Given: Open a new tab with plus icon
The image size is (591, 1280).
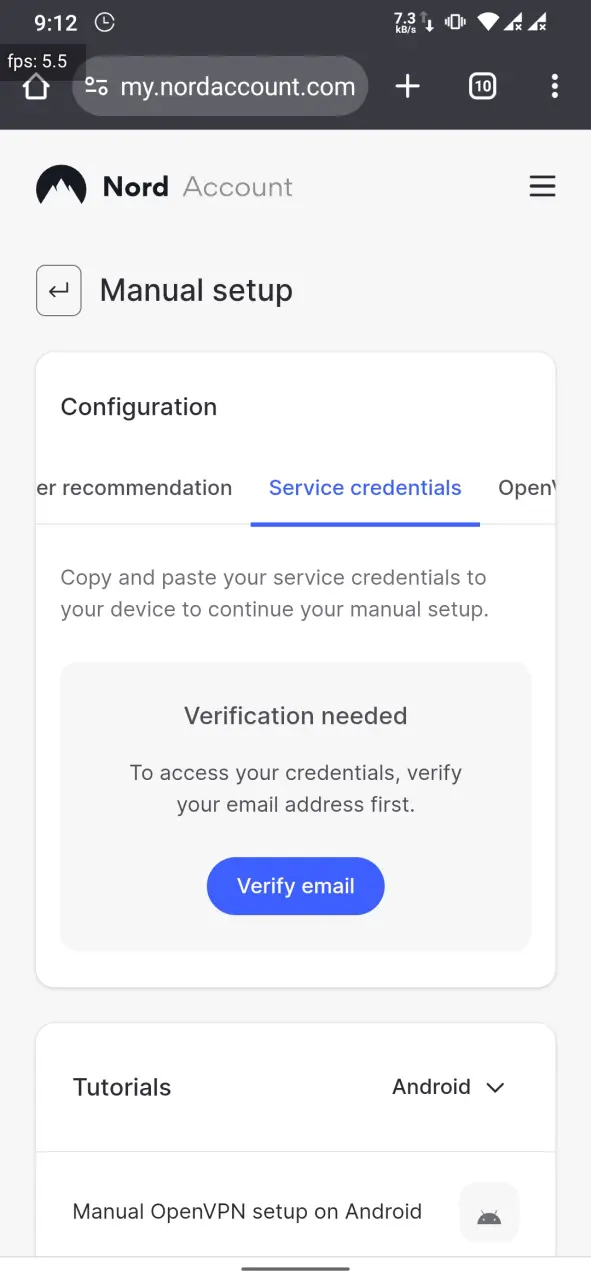Looking at the screenshot, I should pyautogui.click(x=408, y=87).
